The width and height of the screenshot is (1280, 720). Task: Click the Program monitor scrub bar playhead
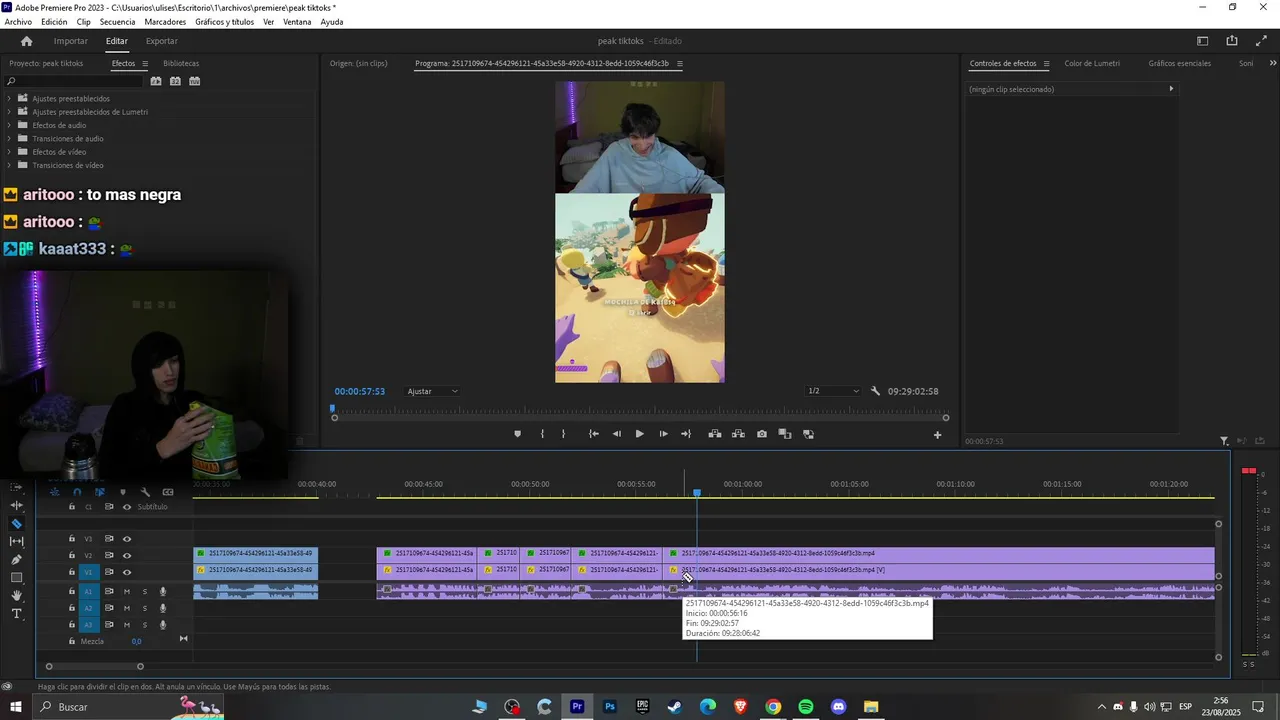(333, 408)
